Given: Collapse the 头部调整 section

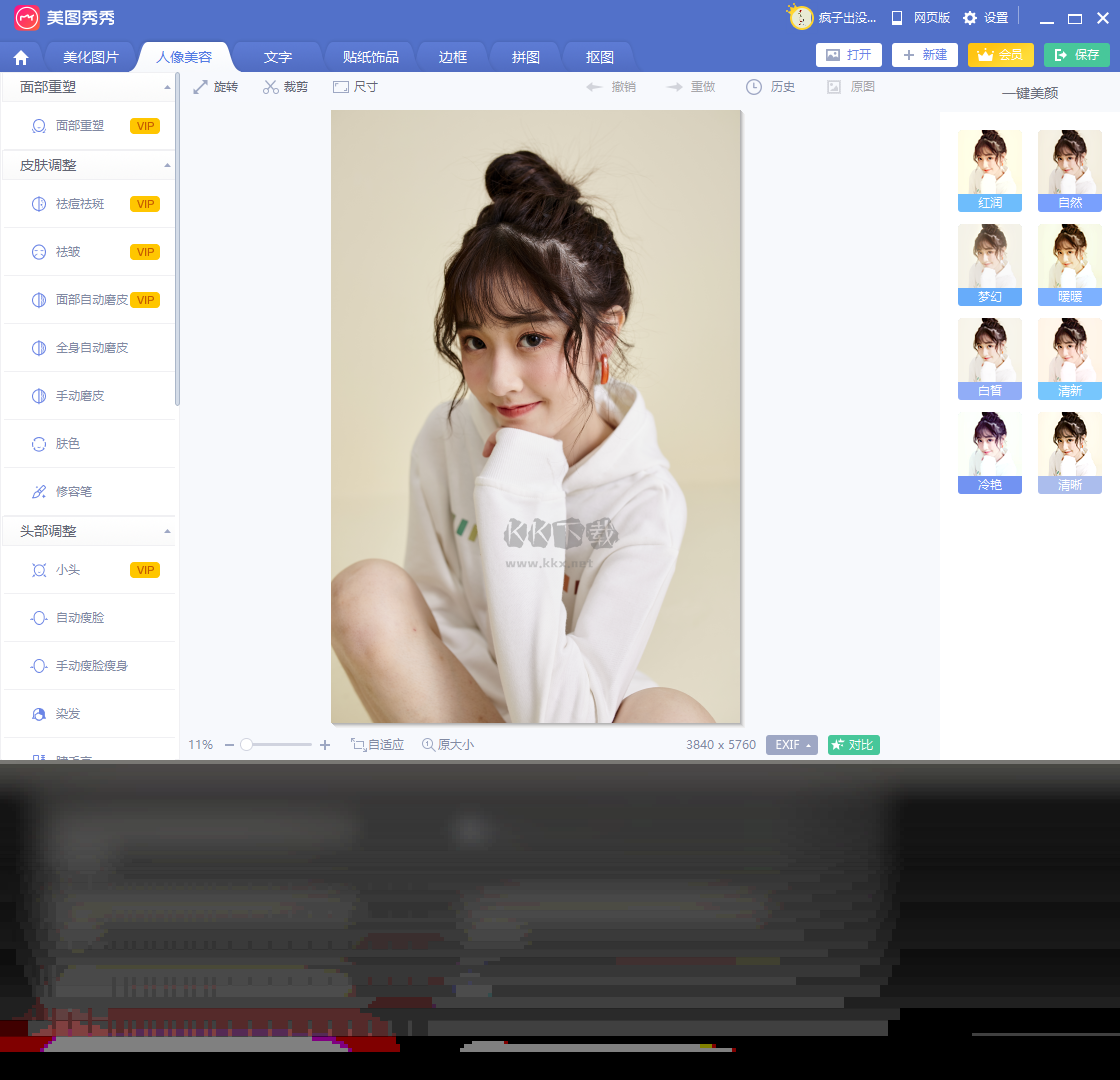Looking at the screenshot, I should click(167, 531).
